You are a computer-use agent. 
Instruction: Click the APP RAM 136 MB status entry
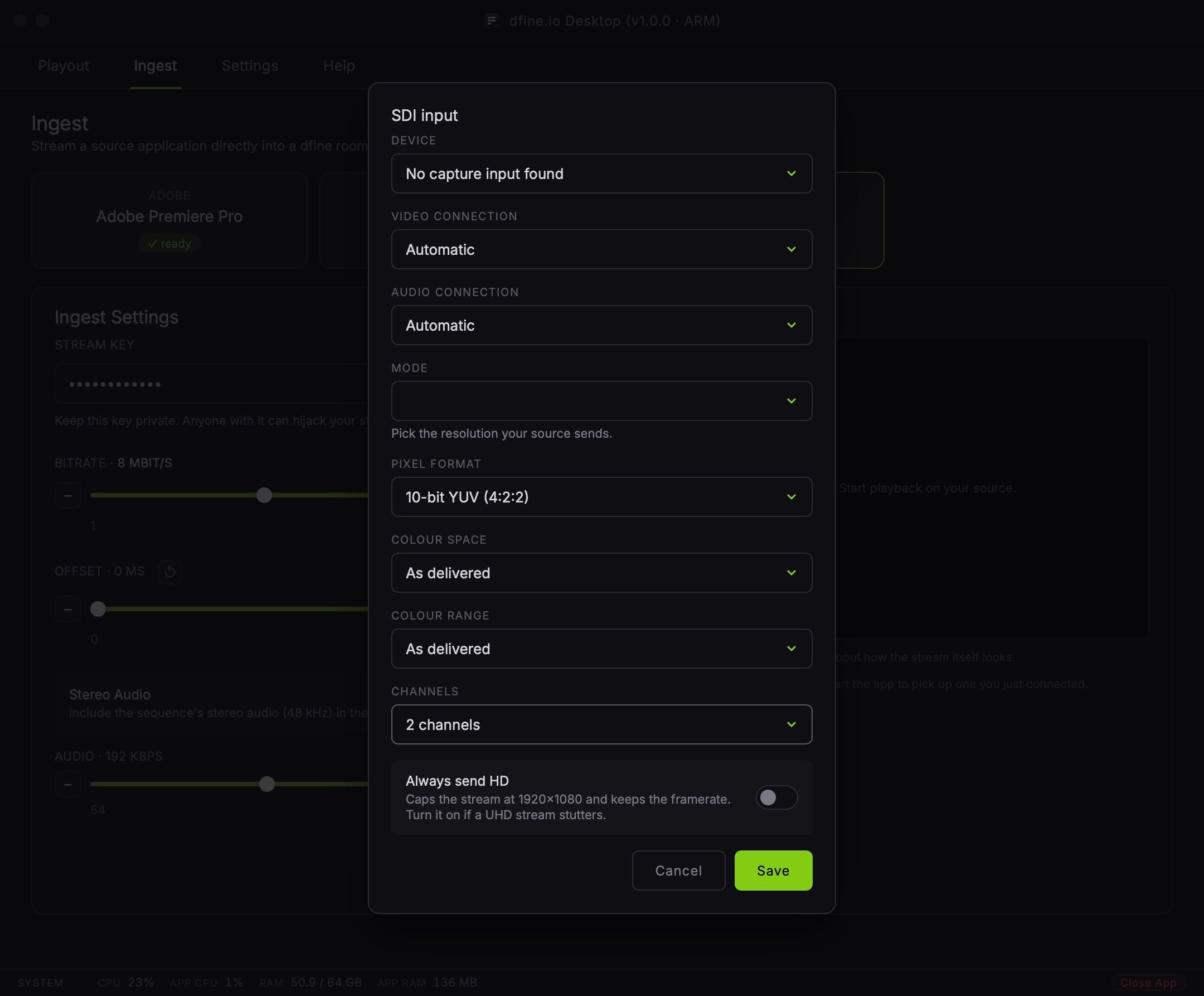(x=427, y=982)
